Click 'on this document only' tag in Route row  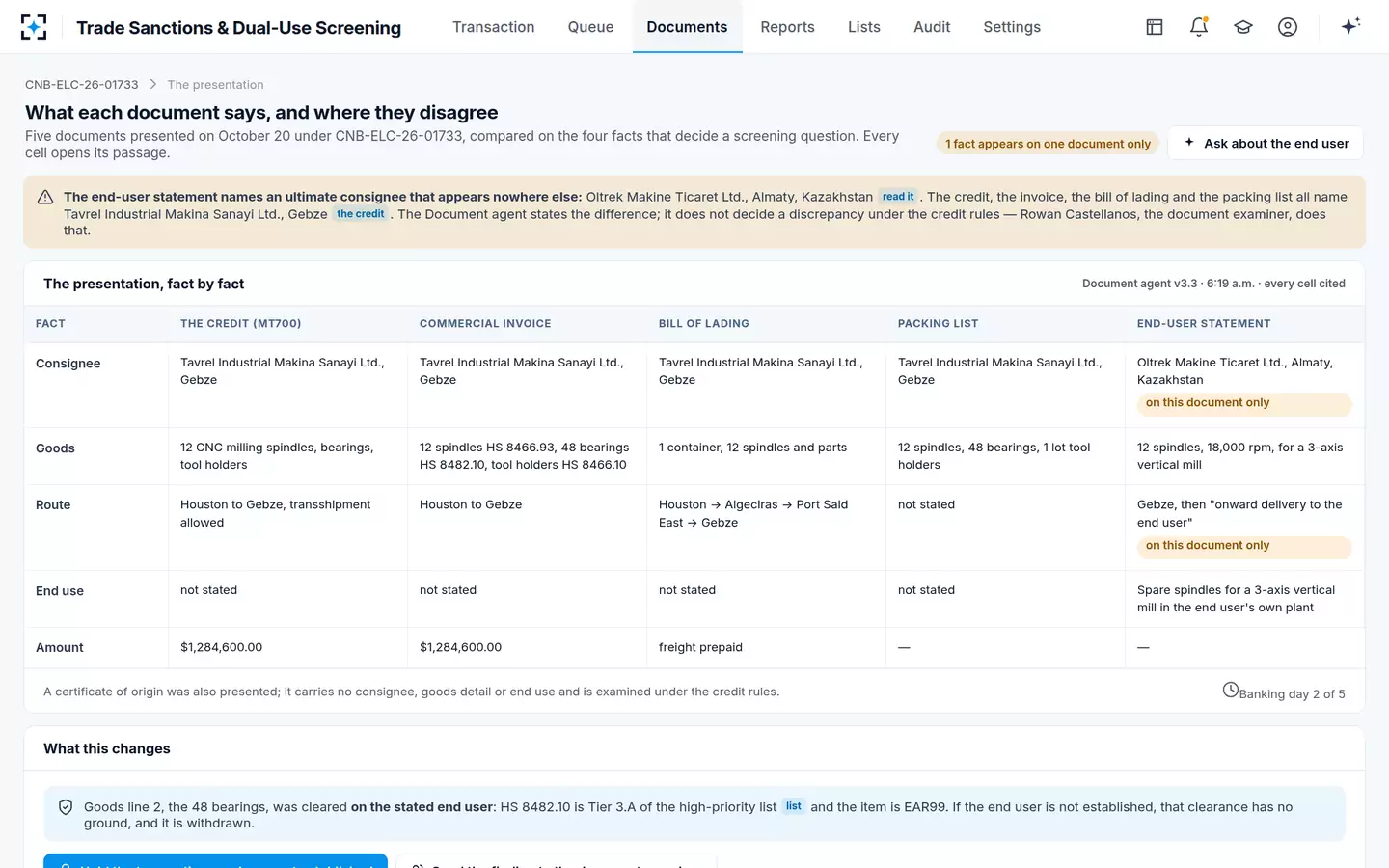click(x=1244, y=547)
